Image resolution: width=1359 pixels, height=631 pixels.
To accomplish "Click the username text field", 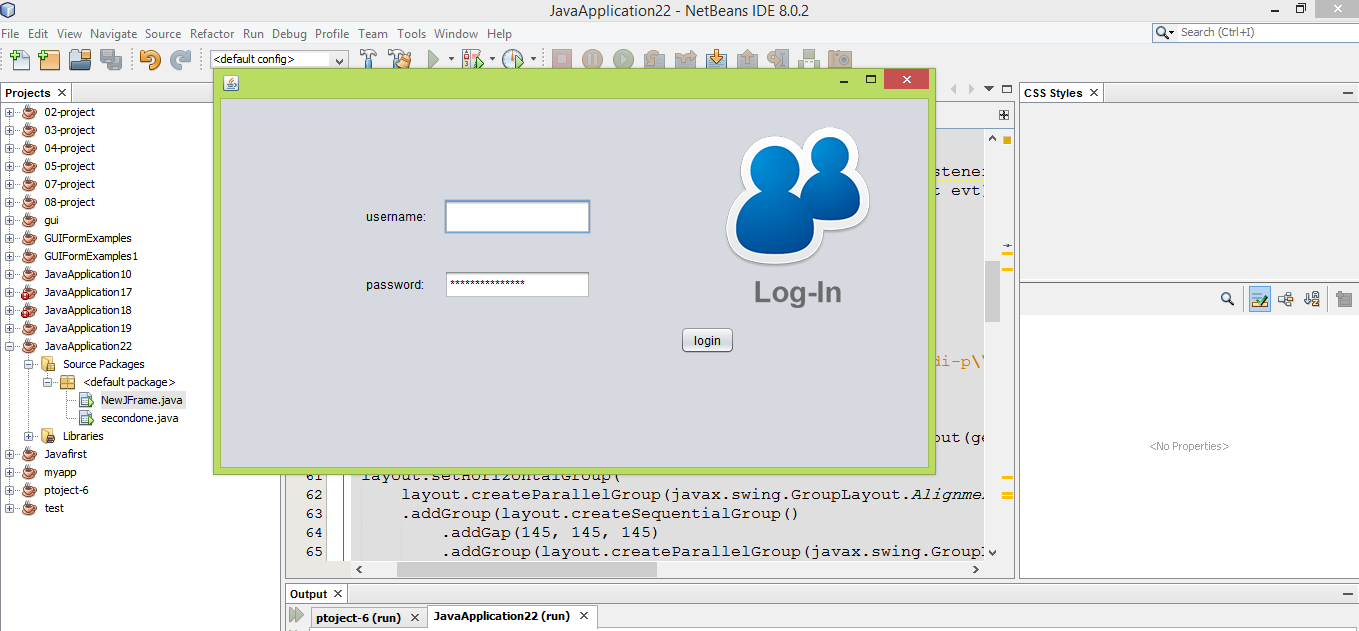I will [x=517, y=217].
